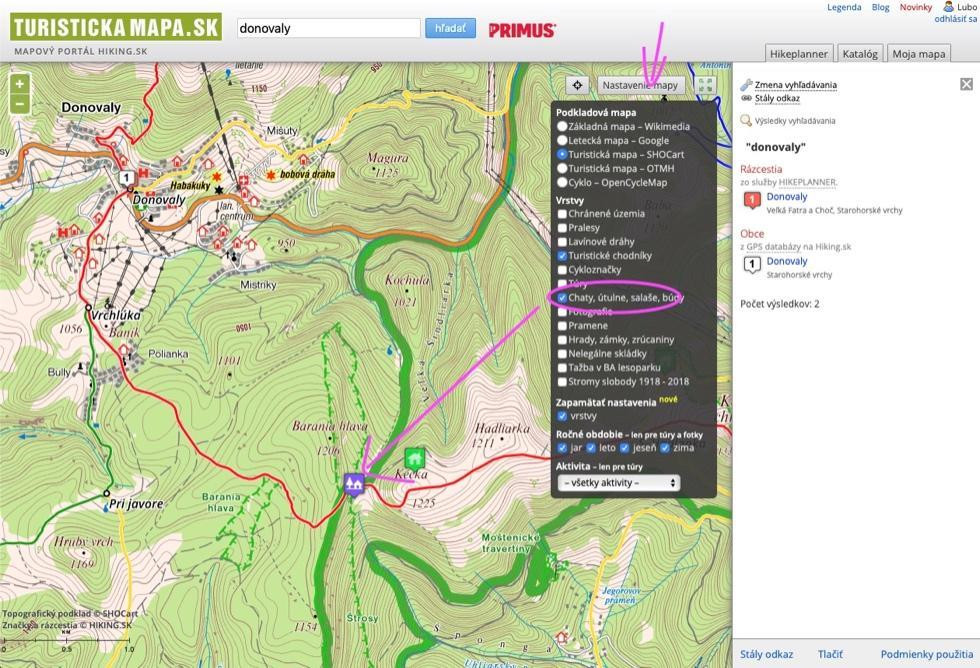The height and width of the screenshot is (668, 980).
Task: Click the green house marker near Kečka
Action: [x=413, y=459]
